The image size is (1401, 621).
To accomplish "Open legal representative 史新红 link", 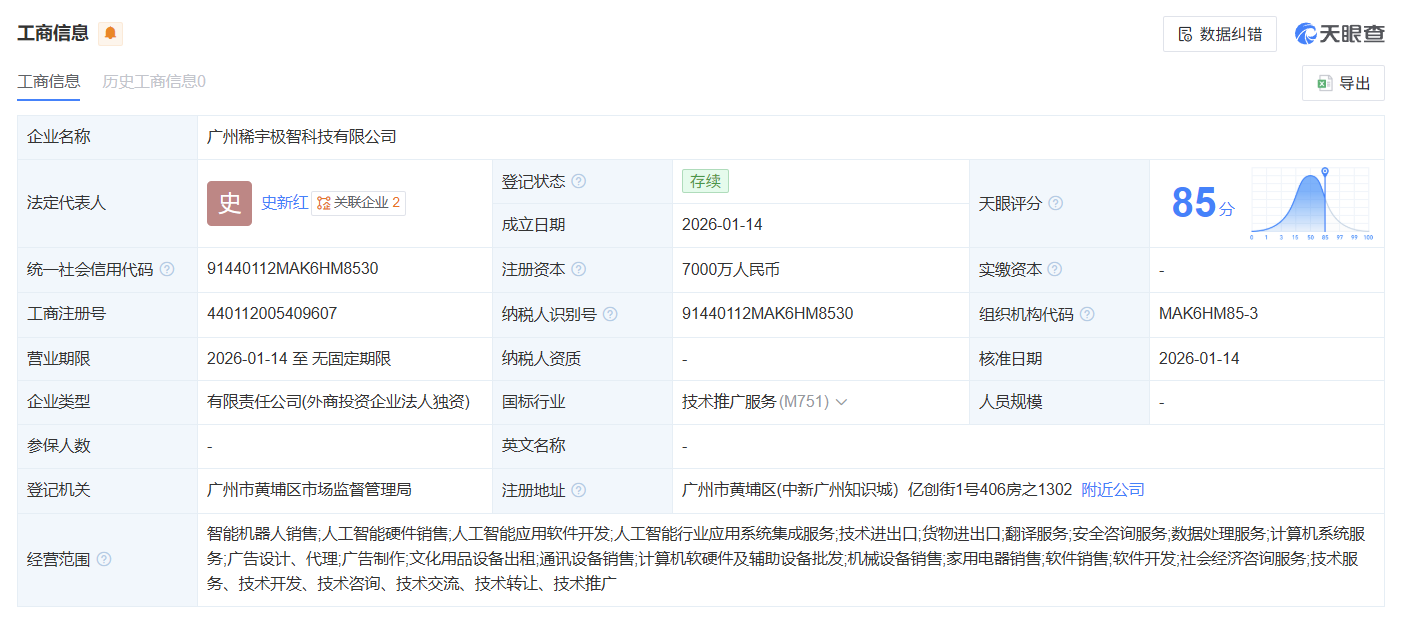I will pos(284,203).
